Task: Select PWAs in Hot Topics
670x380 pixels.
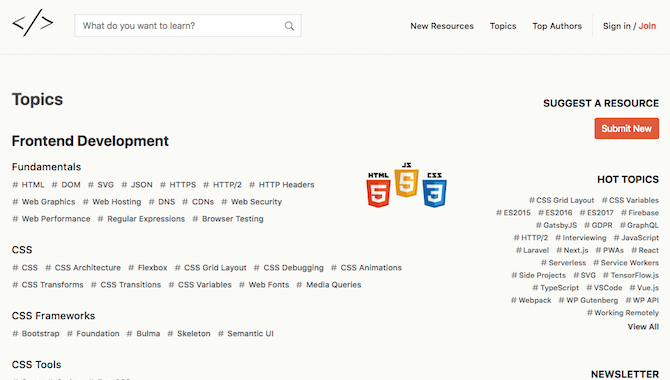Action: click(610, 250)
